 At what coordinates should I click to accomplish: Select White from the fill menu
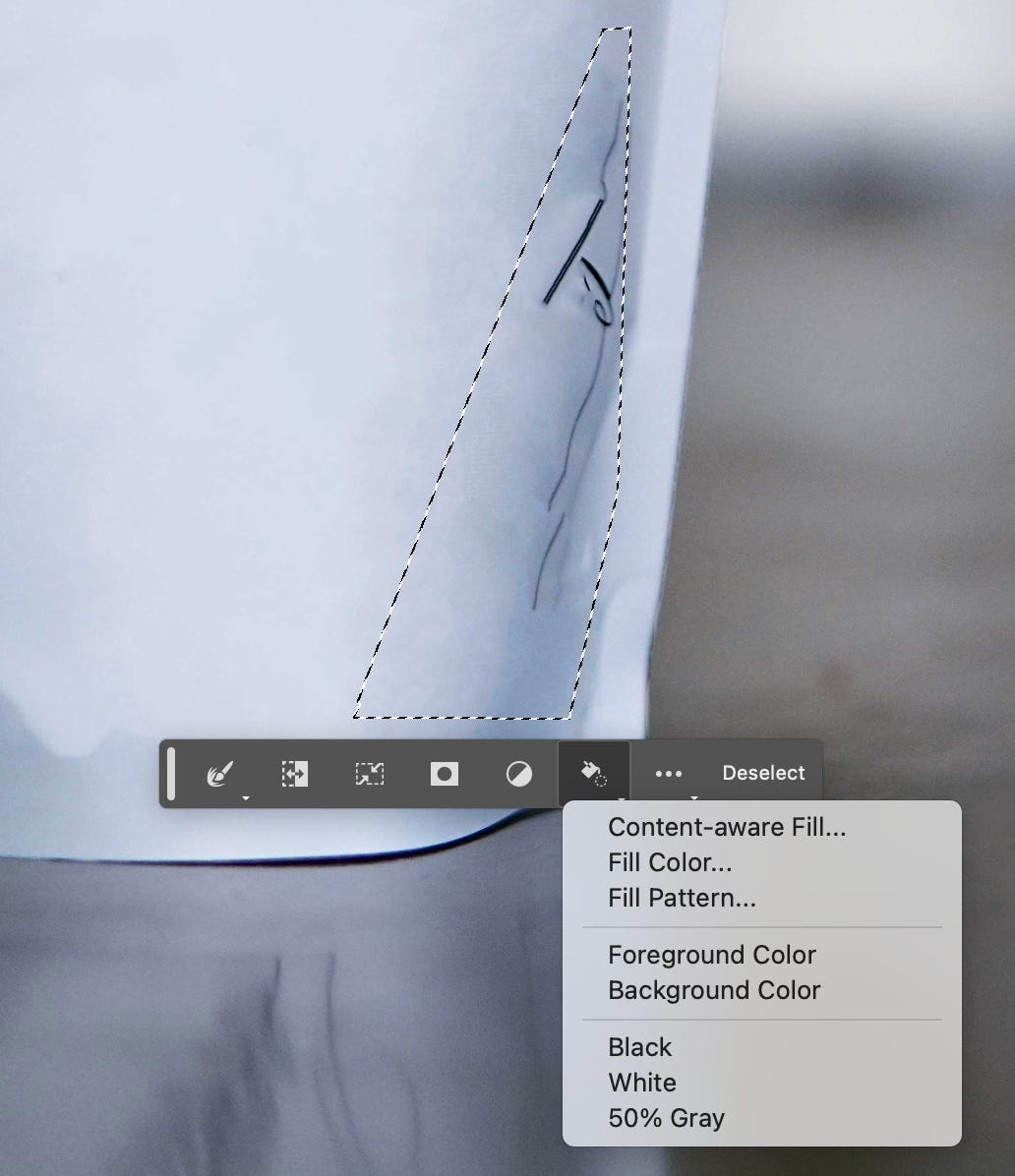(642, 1083)
